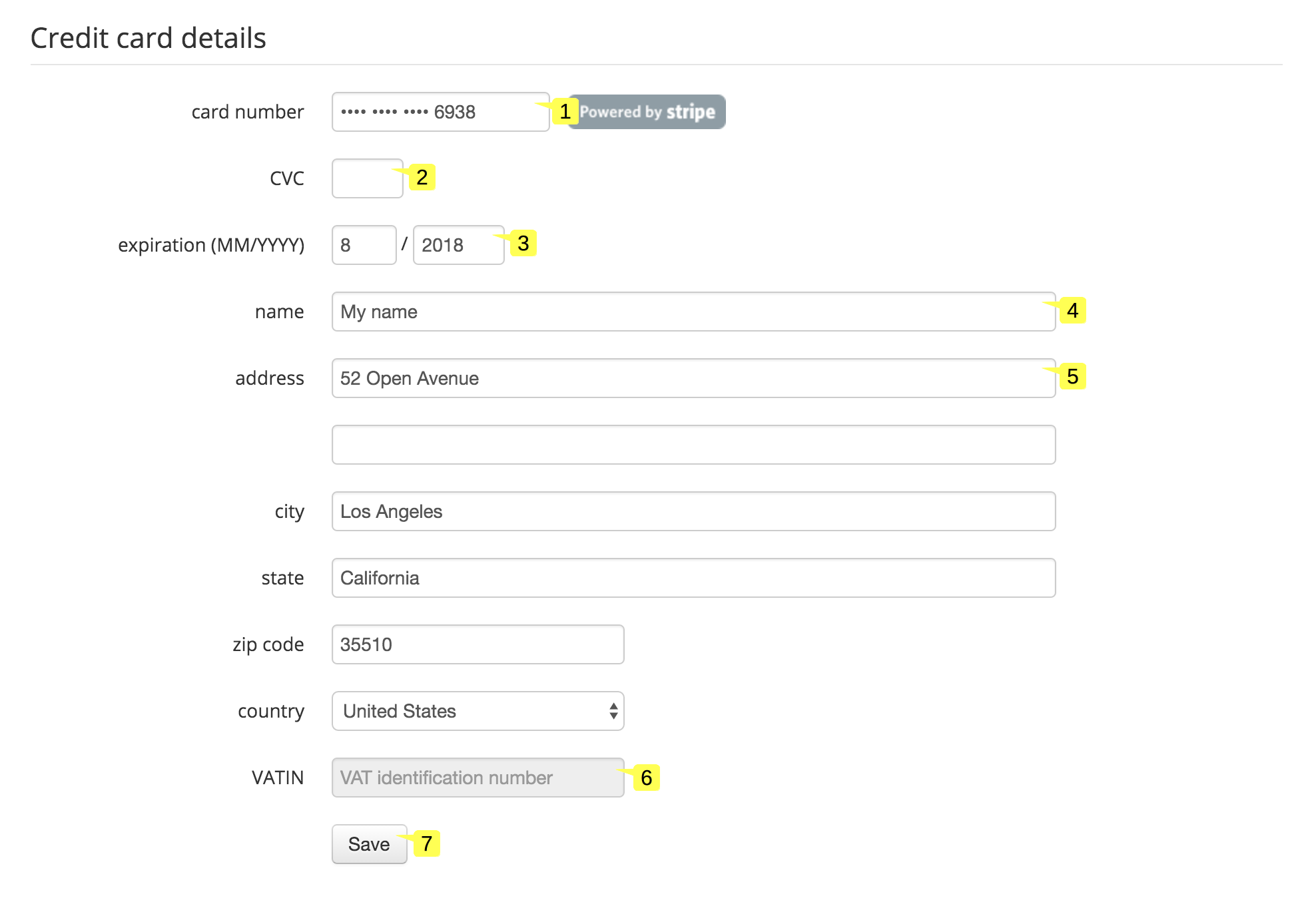Image resolution: width=1312 pixels, height=924 pixels.
Task: Click the CVC input field
Action: point(367,178)
